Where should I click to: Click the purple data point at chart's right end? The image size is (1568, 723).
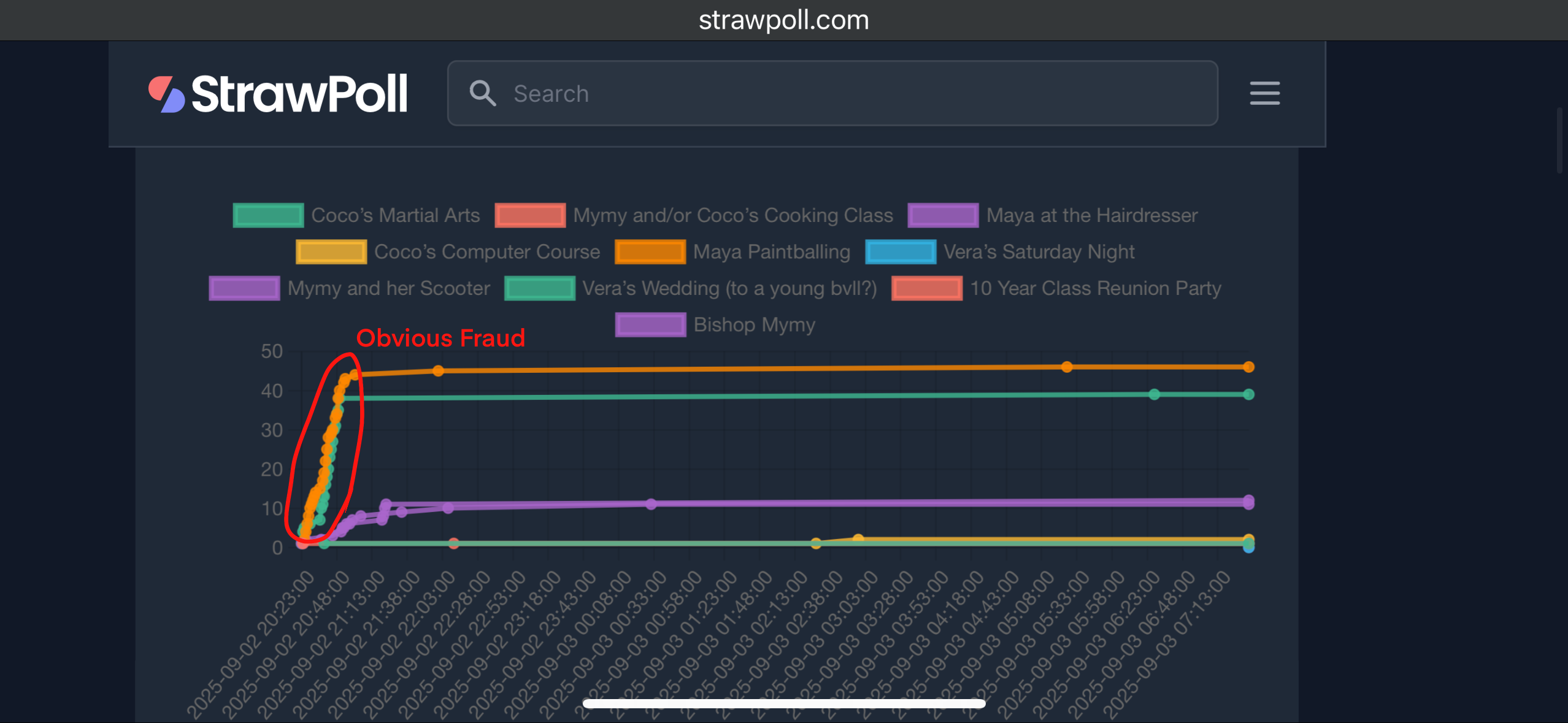coord(1248,500)
